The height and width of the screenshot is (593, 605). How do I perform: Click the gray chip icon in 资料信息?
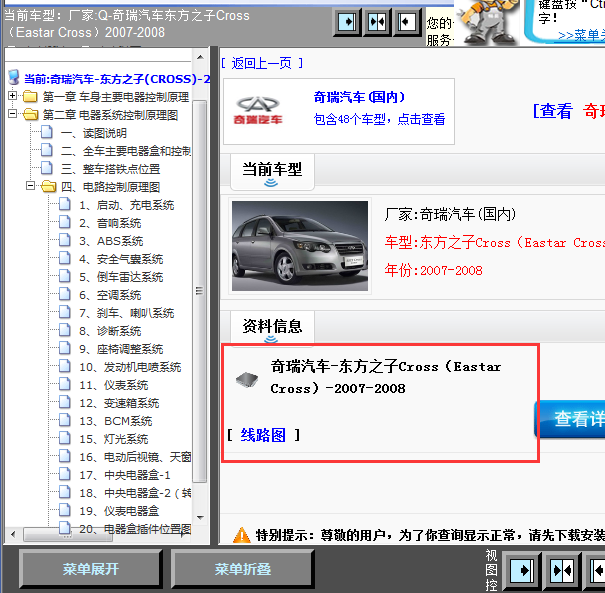coord(247,379)
